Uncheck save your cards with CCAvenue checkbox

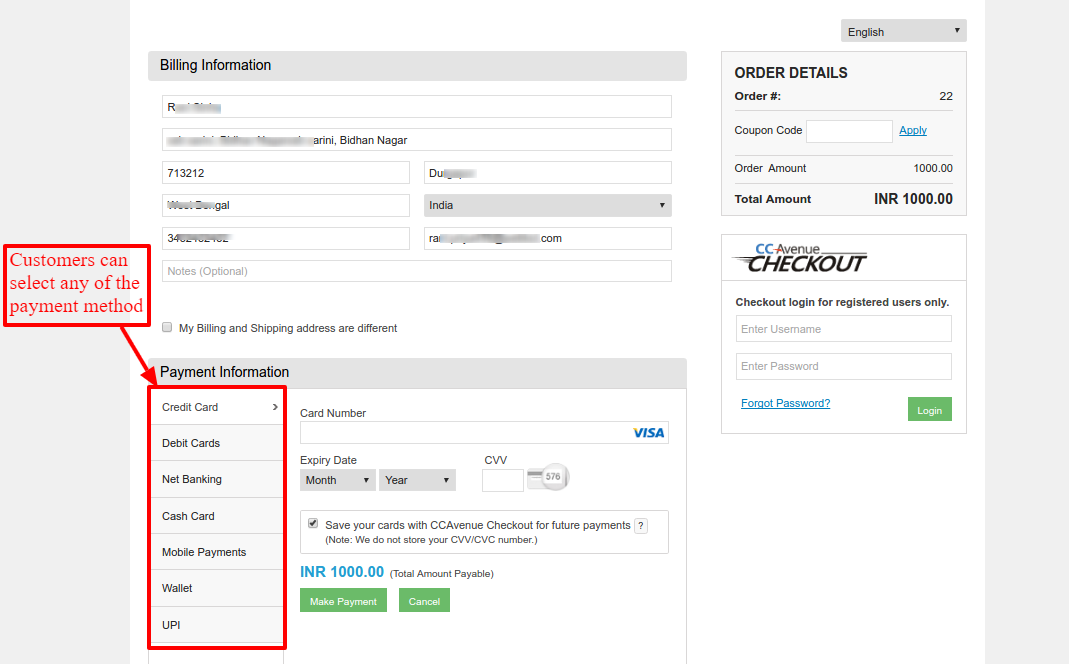pos(313,523)
